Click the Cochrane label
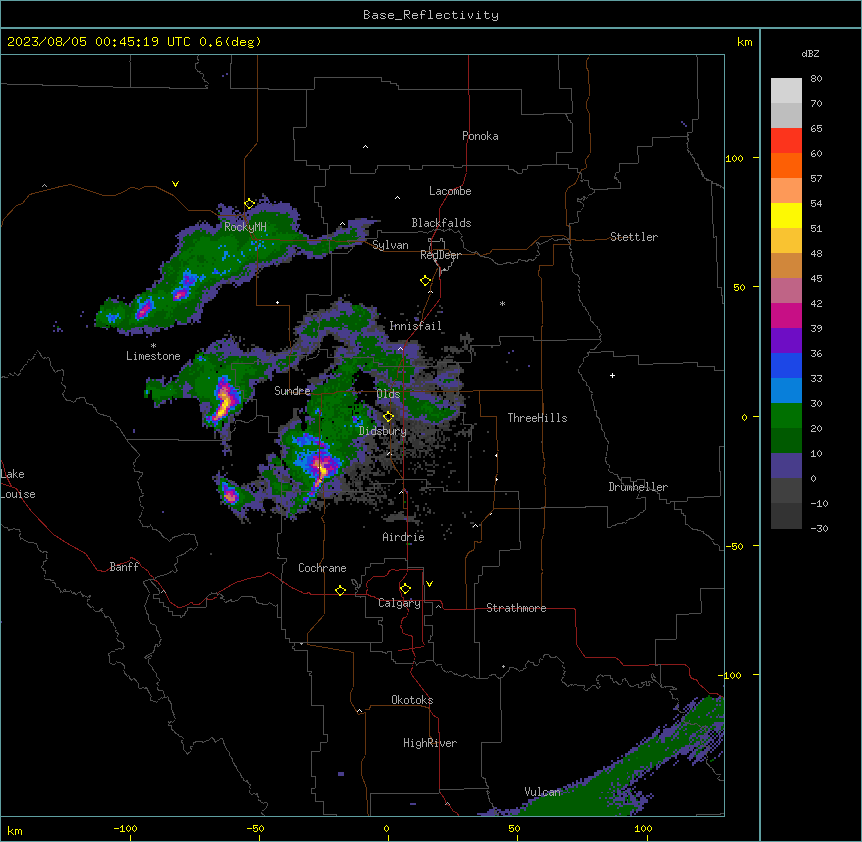862x842 pixels. pyautogui.click(x=322, y=568)
